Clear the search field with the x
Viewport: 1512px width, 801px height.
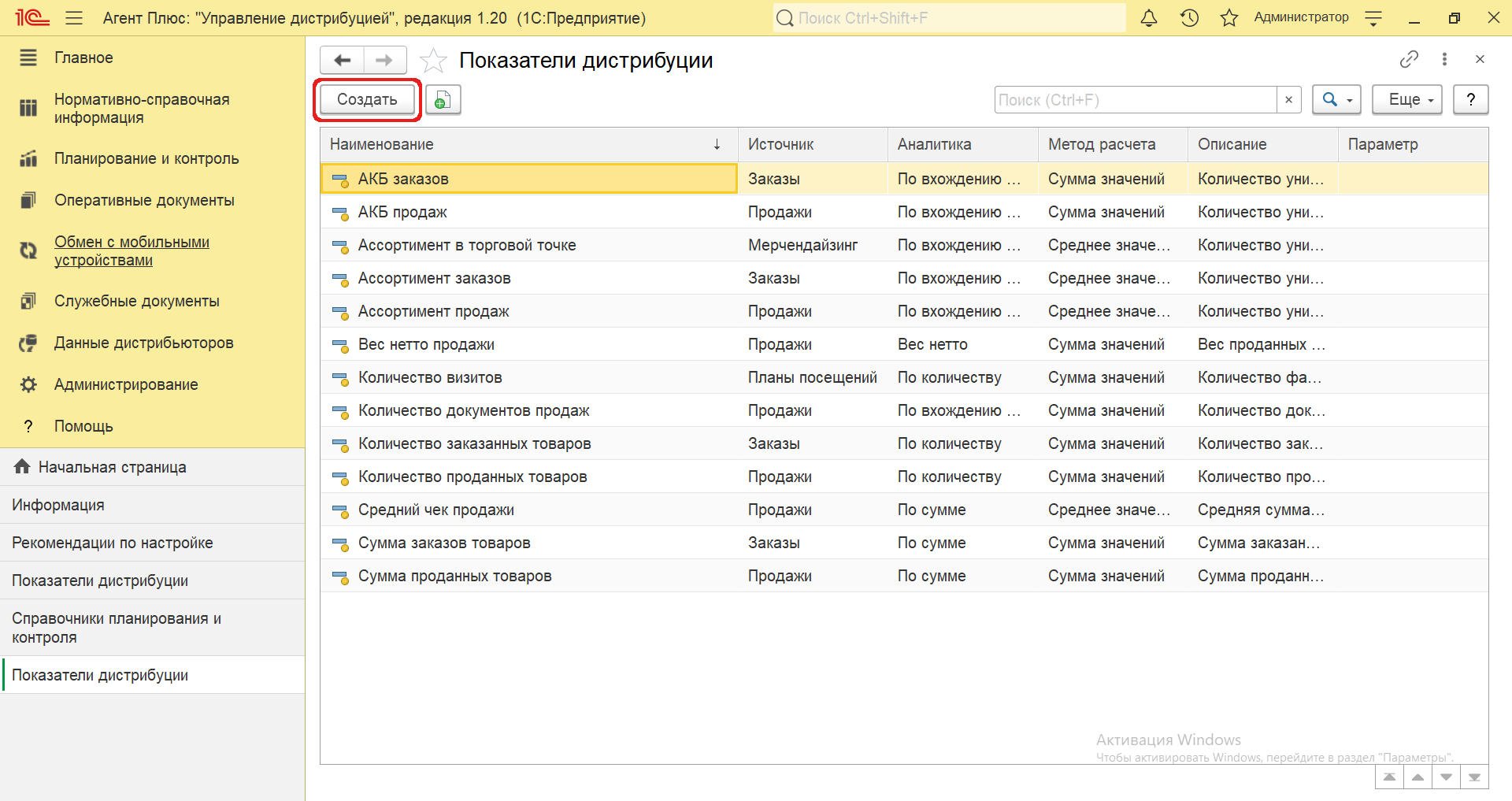point(1288,100)
